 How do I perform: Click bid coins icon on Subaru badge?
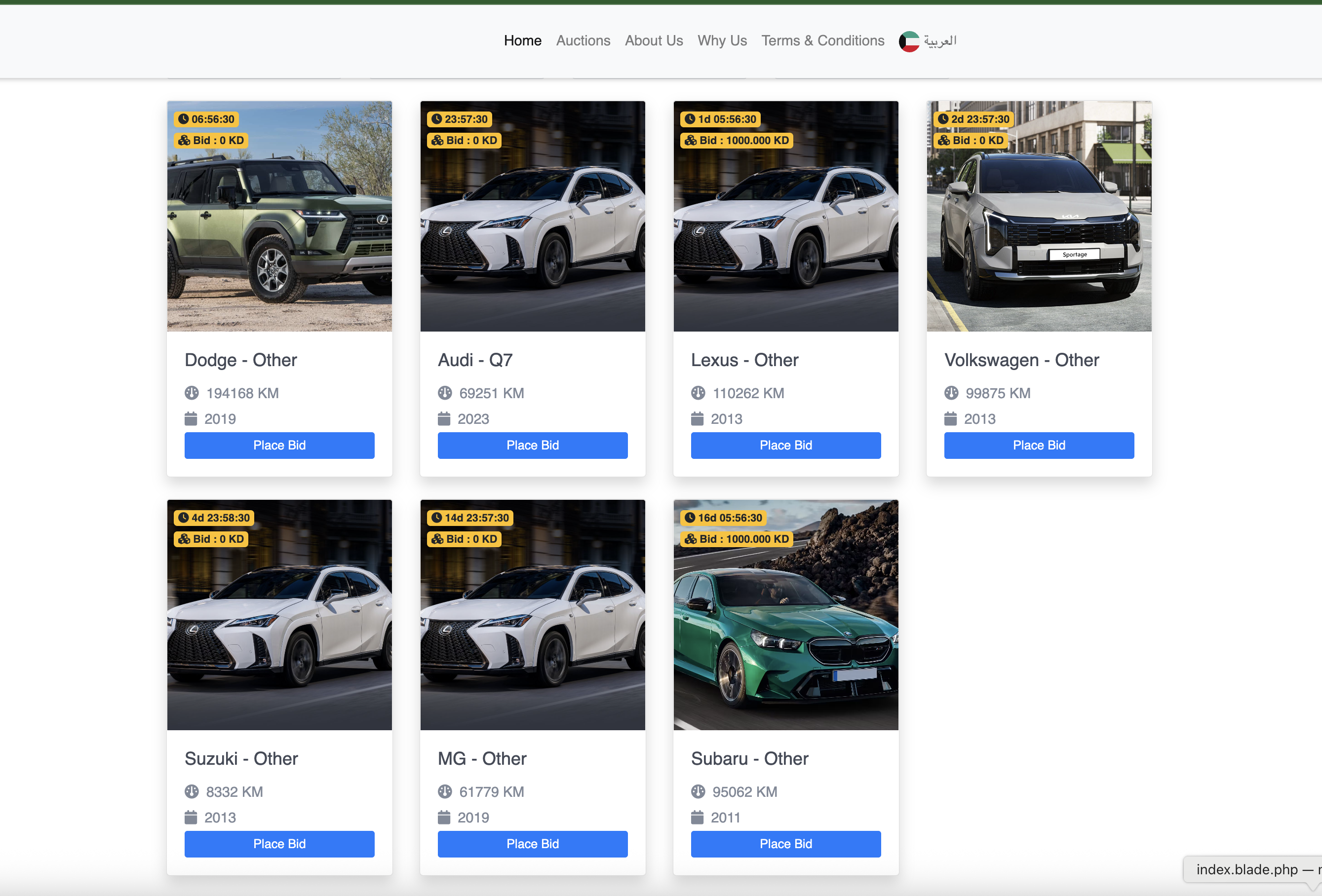pyautogui.click(x=690, y=539)
